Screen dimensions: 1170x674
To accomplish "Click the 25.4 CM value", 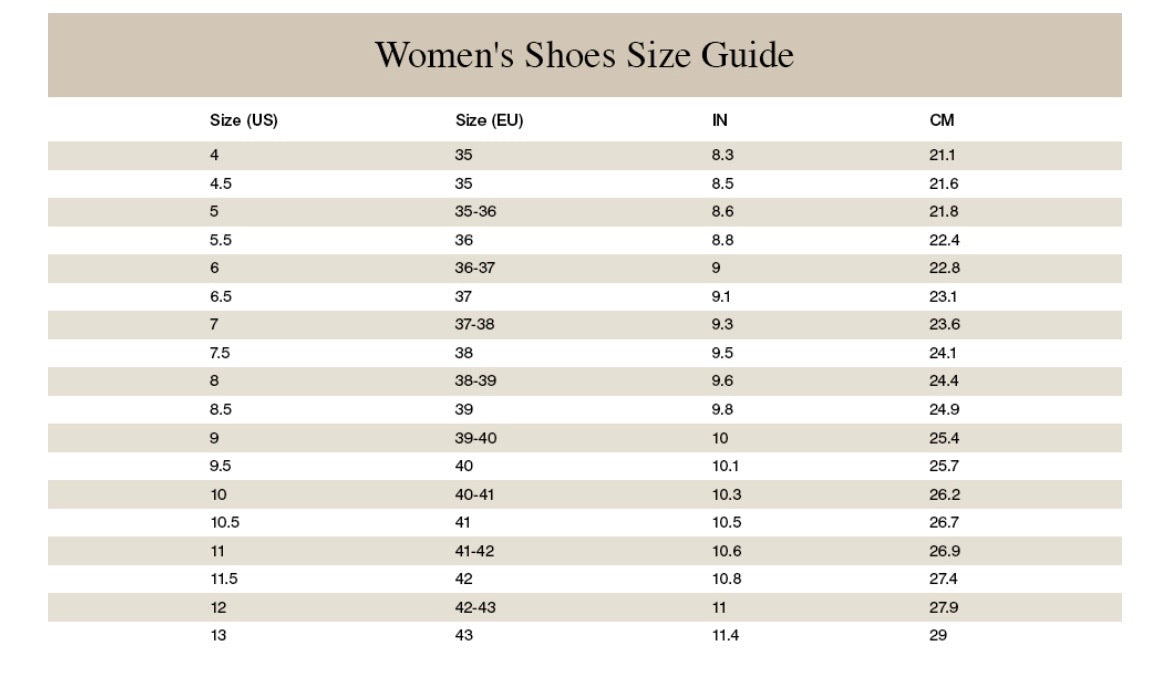I will point(944,438).
